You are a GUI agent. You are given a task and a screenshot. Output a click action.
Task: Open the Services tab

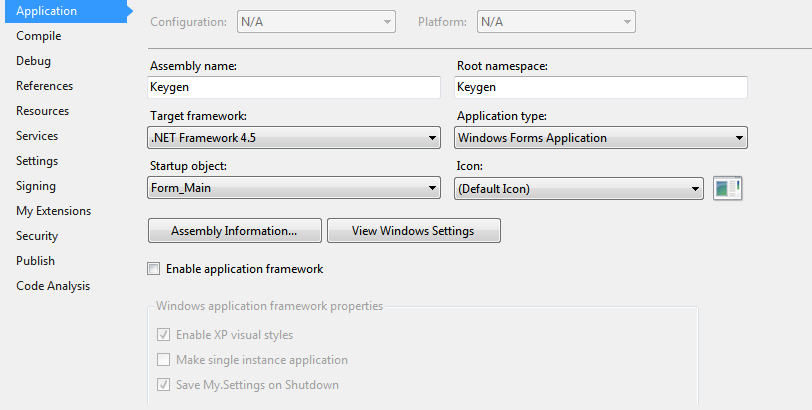coord(37,136)
